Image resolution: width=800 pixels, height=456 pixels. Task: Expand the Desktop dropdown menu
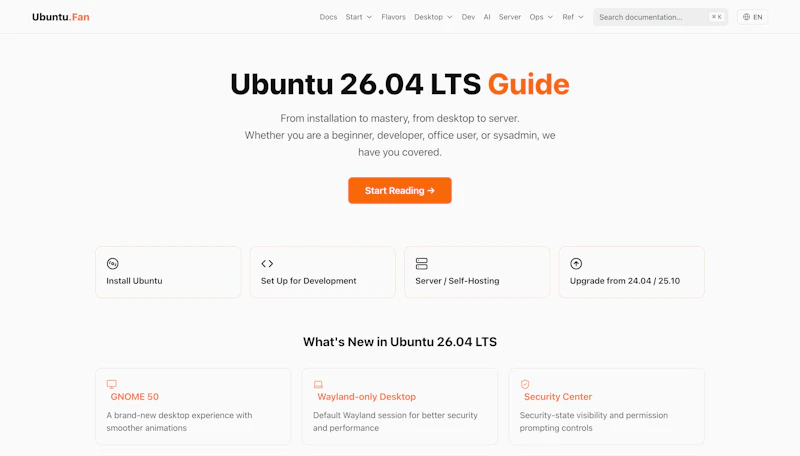[433, 17]
